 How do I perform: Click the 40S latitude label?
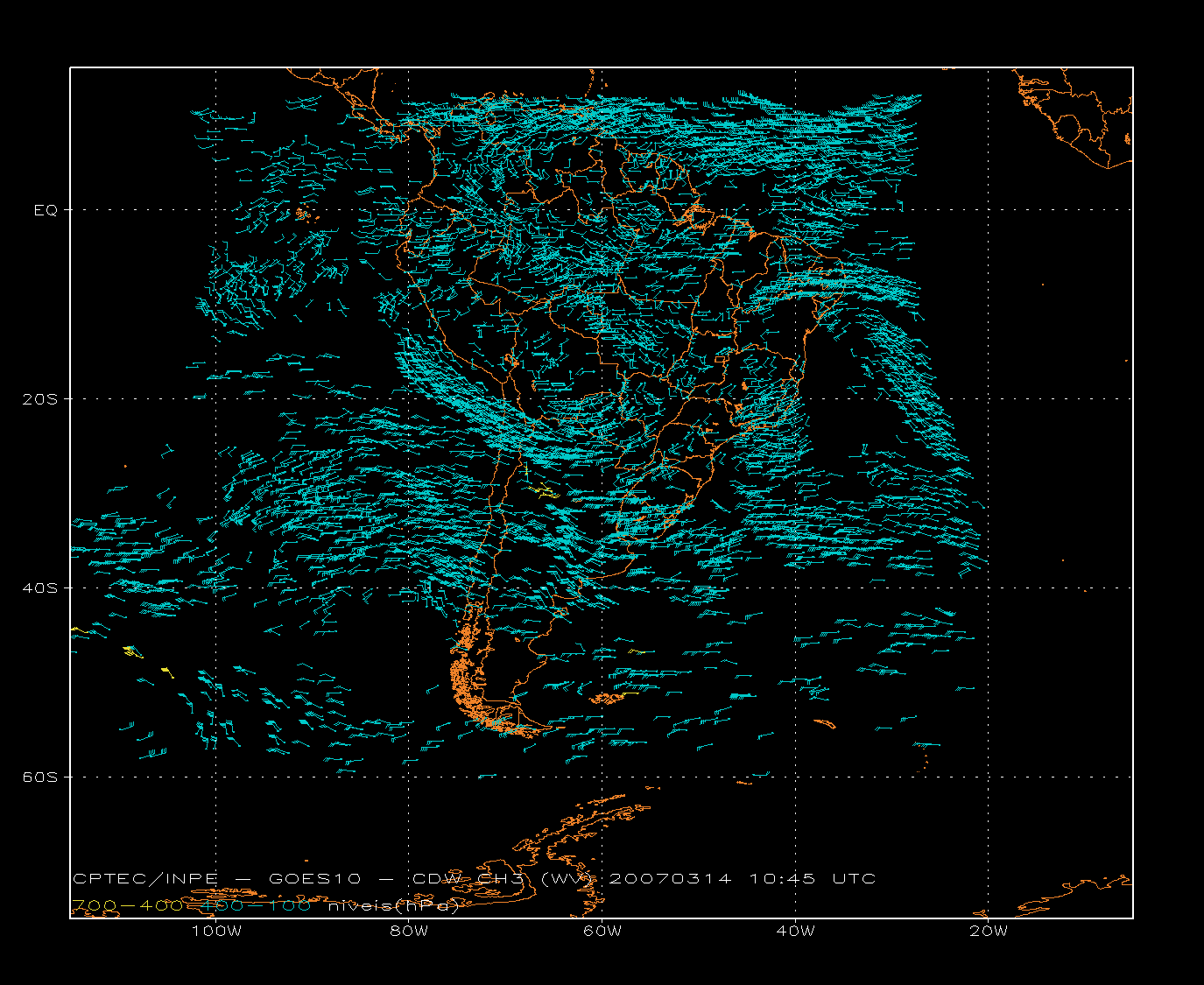39,588
